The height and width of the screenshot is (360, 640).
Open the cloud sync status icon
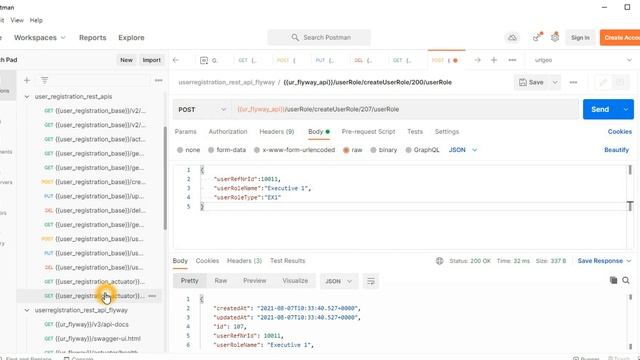(x=512, y=38)
